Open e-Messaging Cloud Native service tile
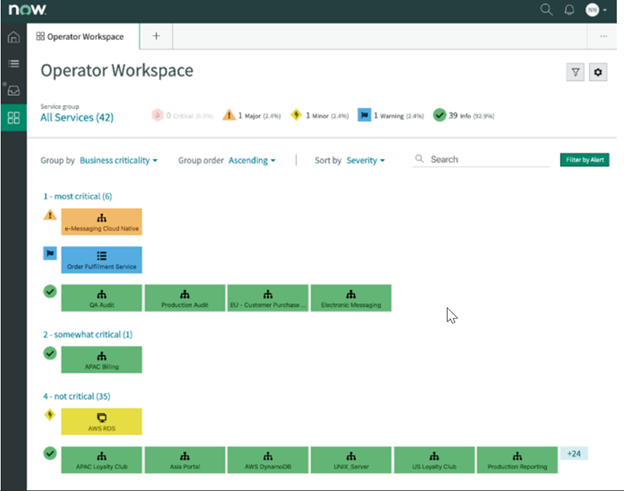624x491 pixels. coord(101,222)
